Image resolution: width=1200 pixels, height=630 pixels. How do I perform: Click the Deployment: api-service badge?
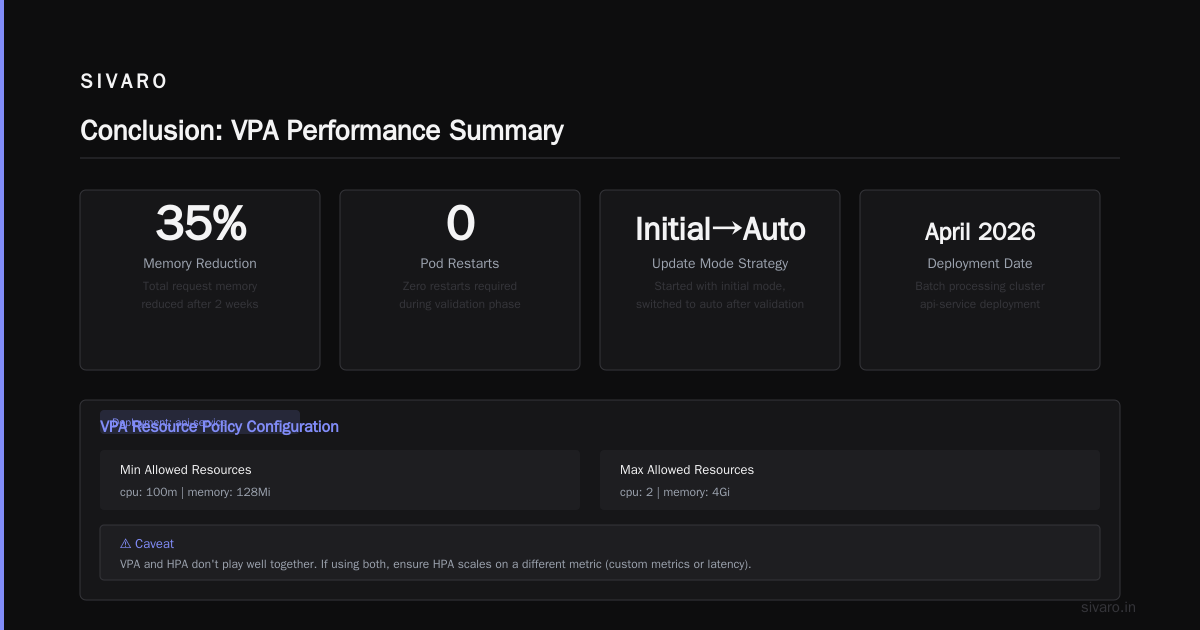click(x=200, y=421)
